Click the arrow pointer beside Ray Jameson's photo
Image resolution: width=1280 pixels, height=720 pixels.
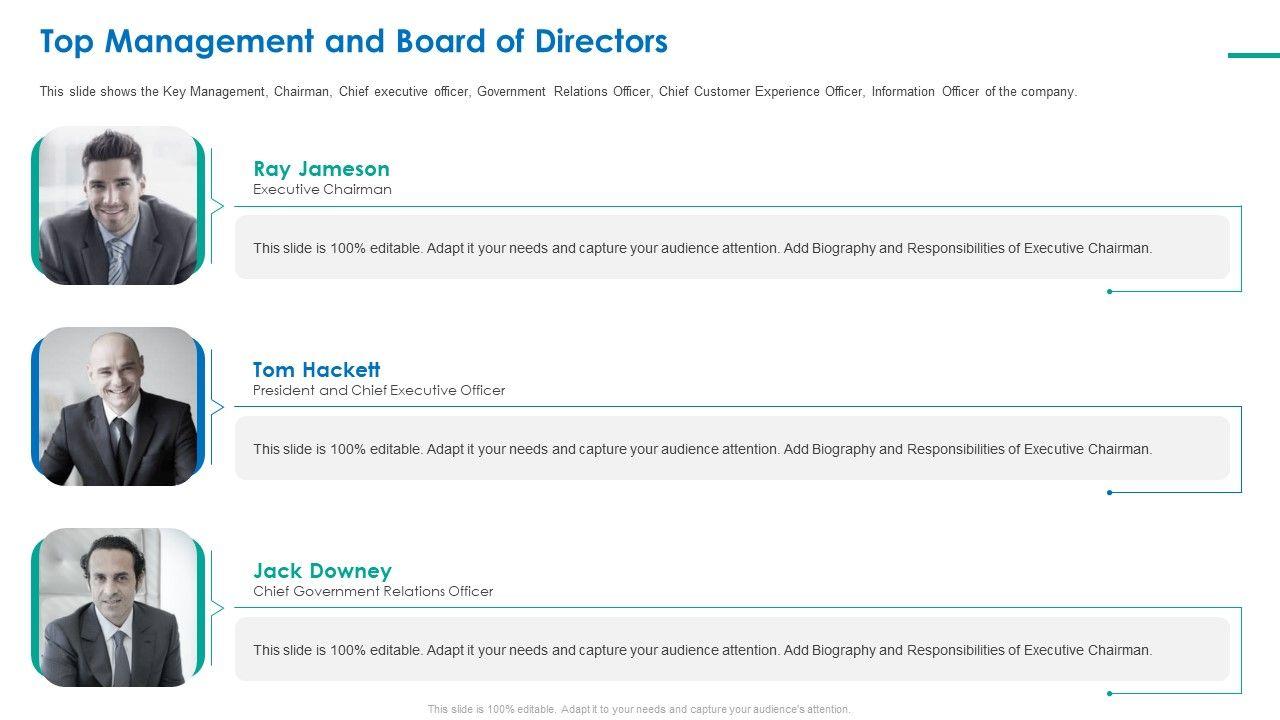pos(217,207)
